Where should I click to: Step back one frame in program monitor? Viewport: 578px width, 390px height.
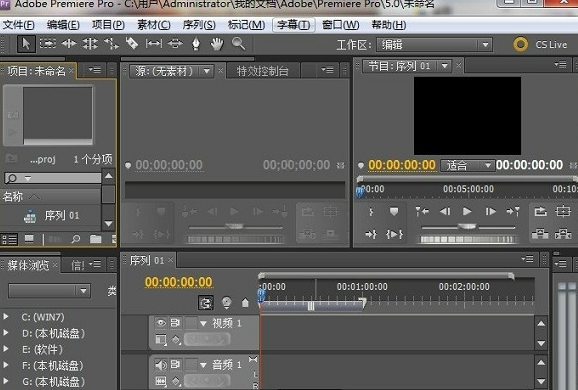coord(445,211)
